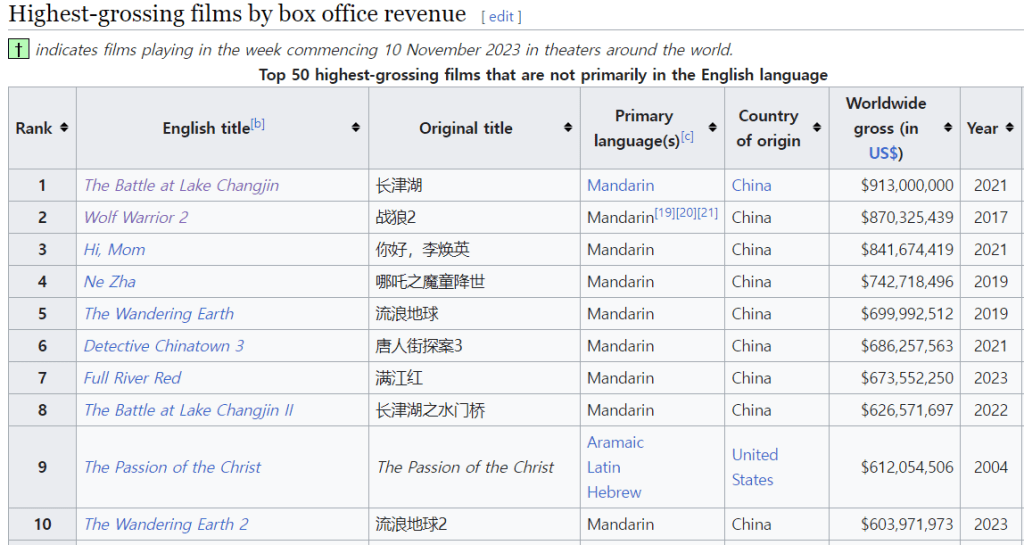This screenshot has width=1024, height=545.
Task: Open the Full River Red link
Action: (x=132, y=378)
